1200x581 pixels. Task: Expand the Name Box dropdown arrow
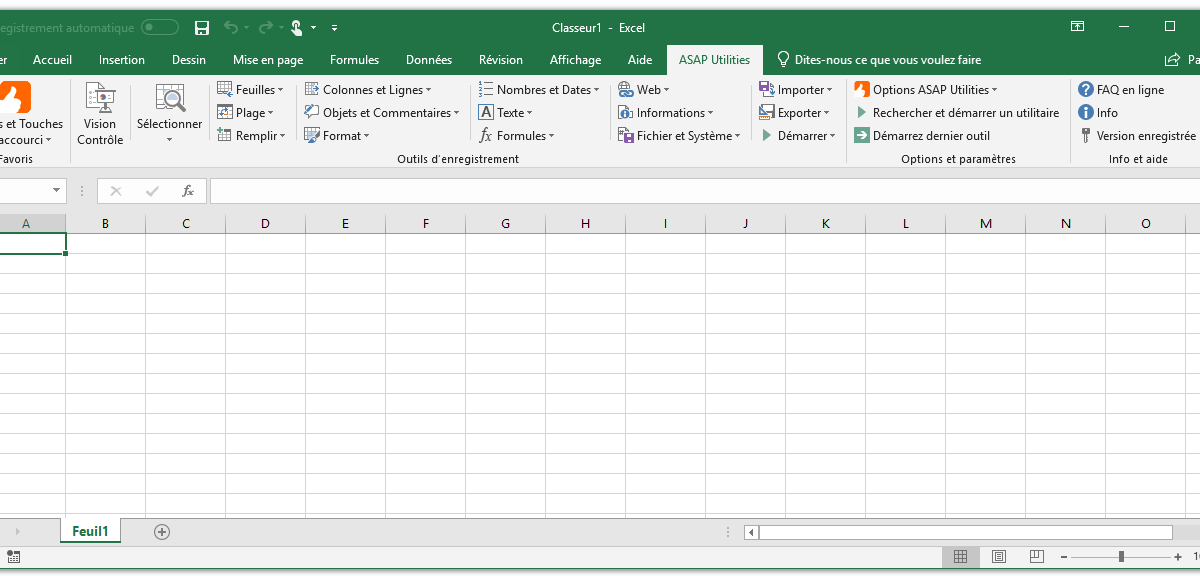click(56, 191)
